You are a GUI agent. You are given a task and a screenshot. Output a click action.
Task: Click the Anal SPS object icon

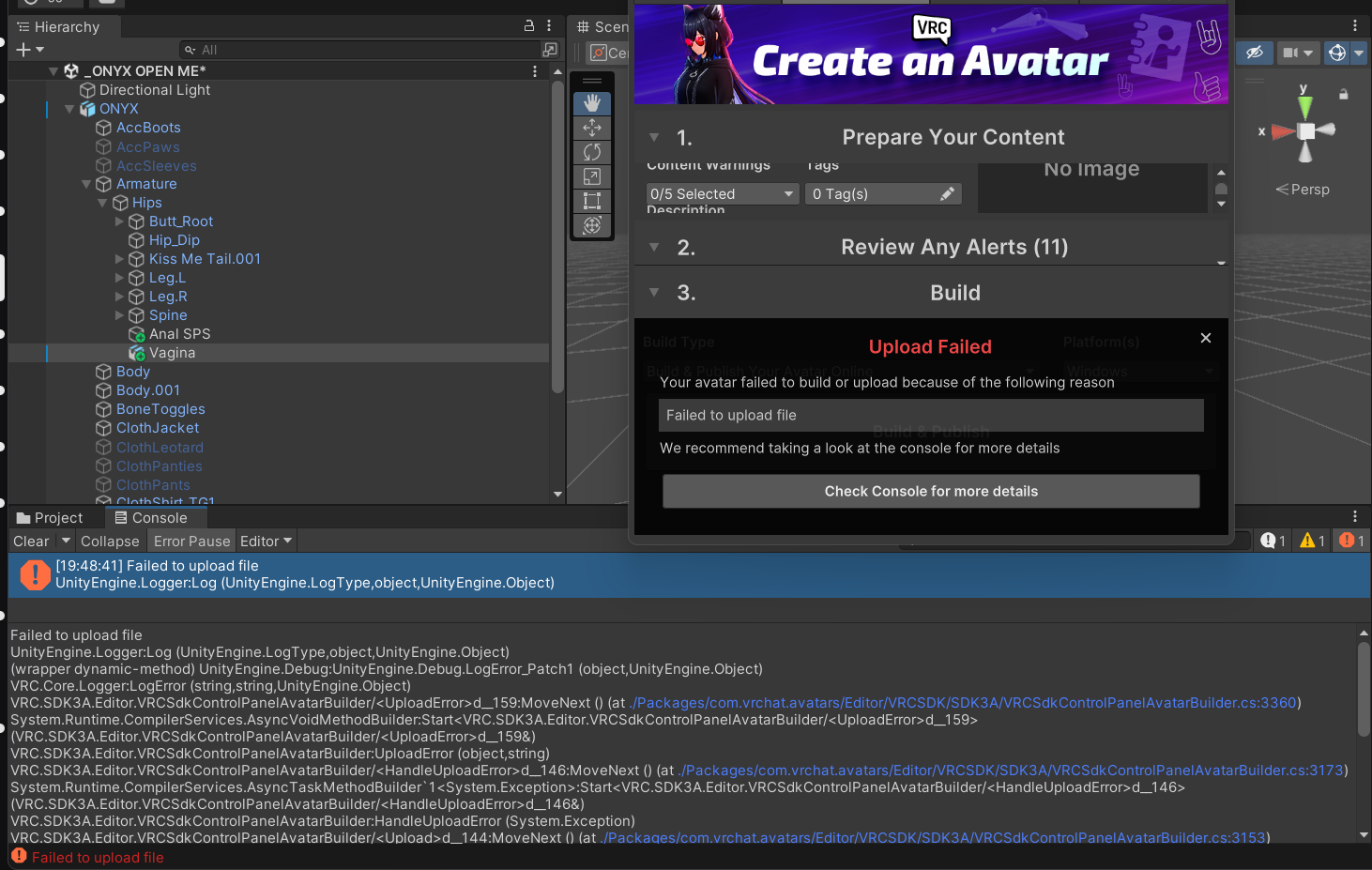137,334
